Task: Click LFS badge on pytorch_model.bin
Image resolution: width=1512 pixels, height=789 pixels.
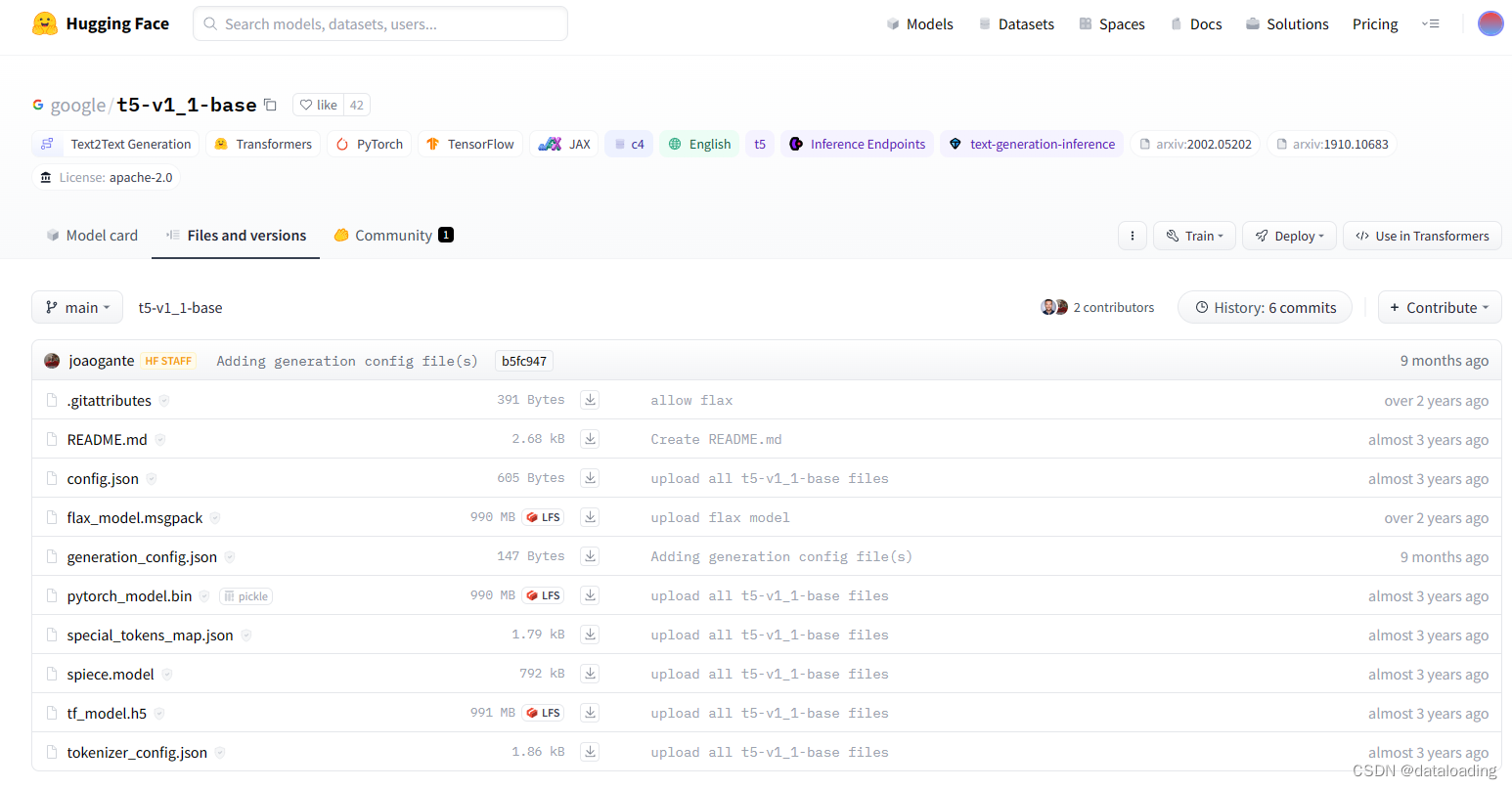Action: coord(543,595)
